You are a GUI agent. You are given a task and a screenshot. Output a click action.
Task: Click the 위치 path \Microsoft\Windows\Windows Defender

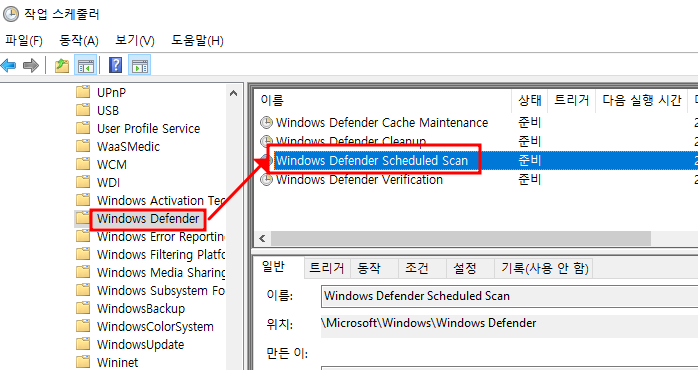pyautogui.click(x=430, y=323)
